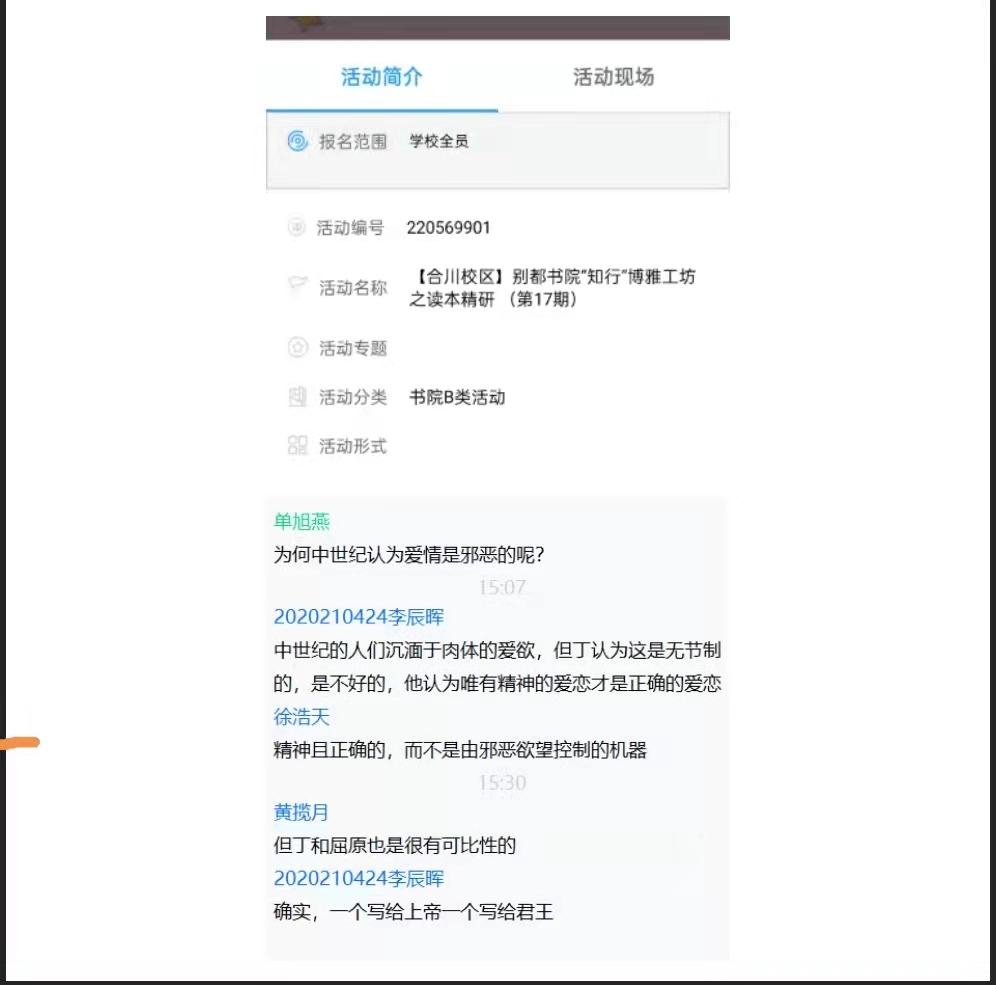Click the 活动分类 document icon
996x985 pixels.
[297, 397]
